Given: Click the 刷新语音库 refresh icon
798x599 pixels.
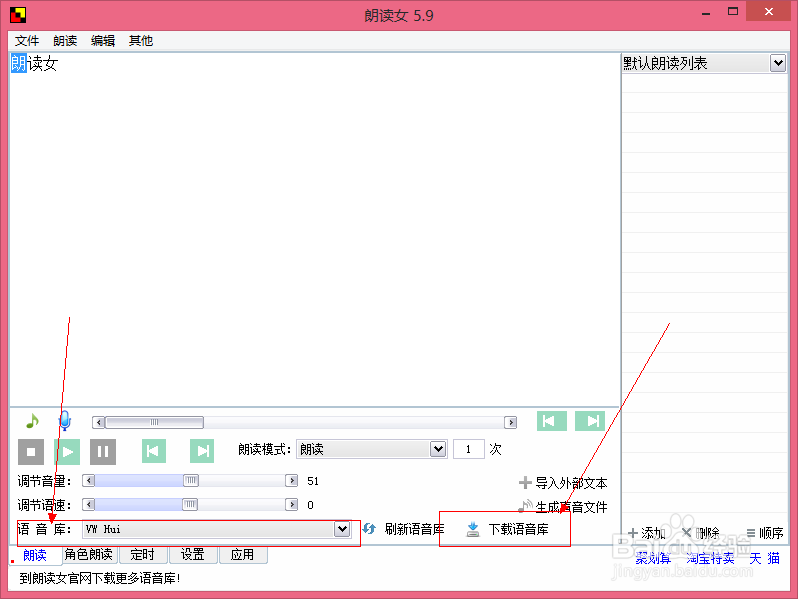Looking at the screenshot, I should [369, 529].
